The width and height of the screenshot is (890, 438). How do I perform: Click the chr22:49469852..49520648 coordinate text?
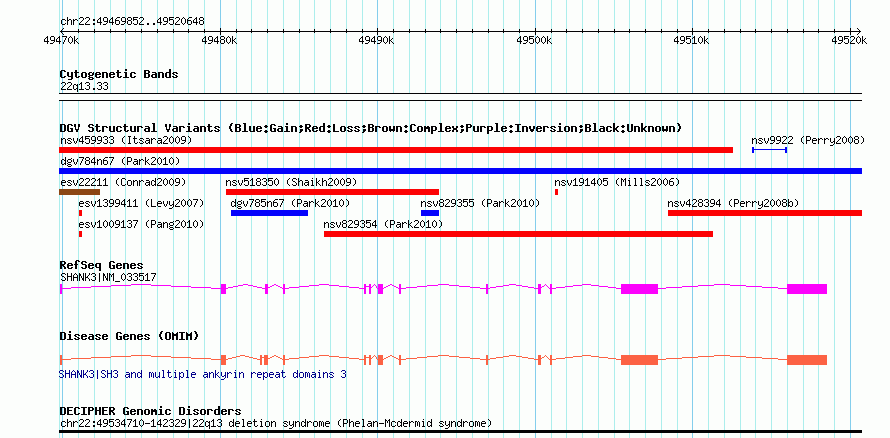pos(132,22)
